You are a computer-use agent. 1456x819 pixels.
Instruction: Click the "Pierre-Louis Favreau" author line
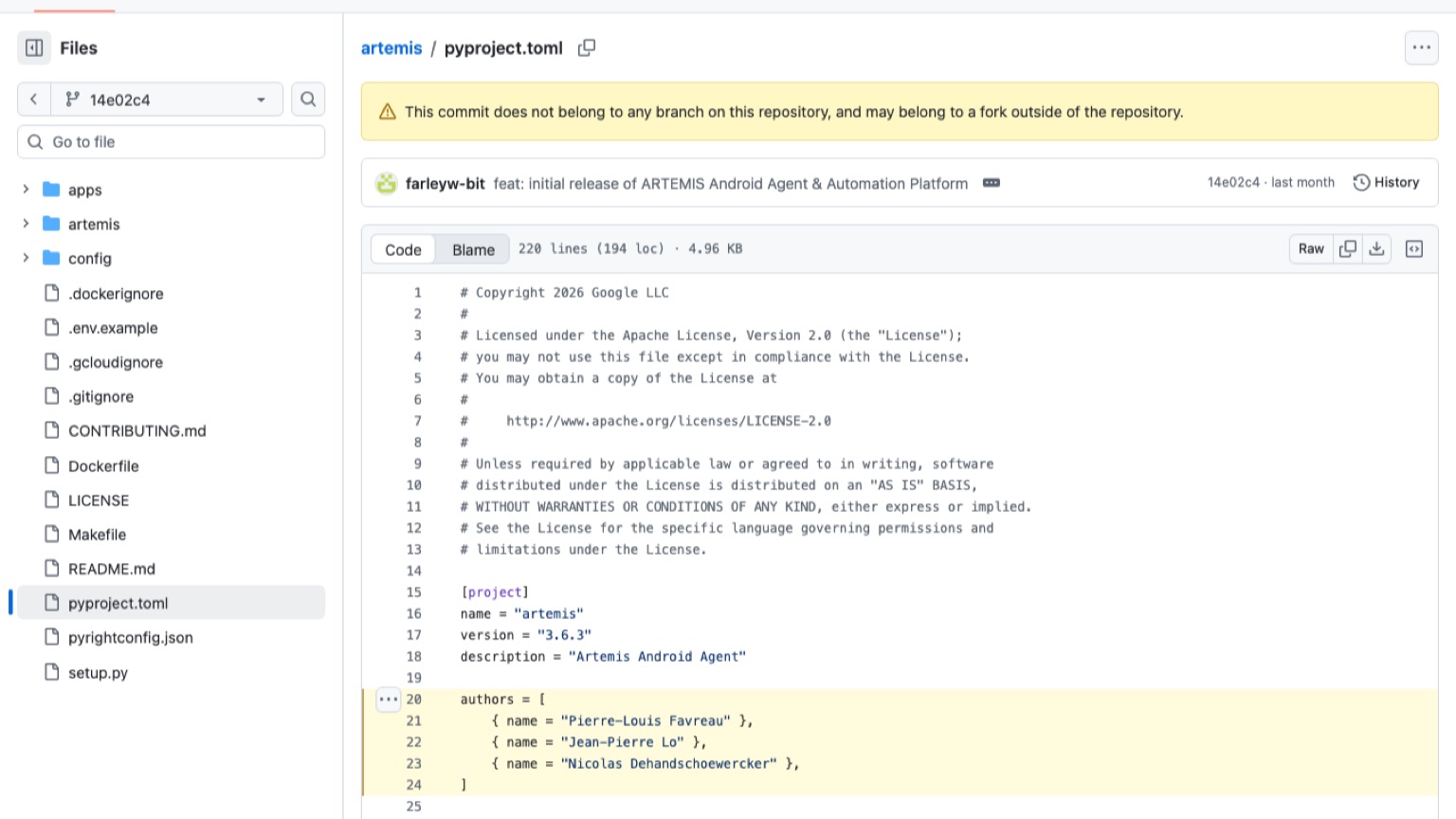click(622, 721)
